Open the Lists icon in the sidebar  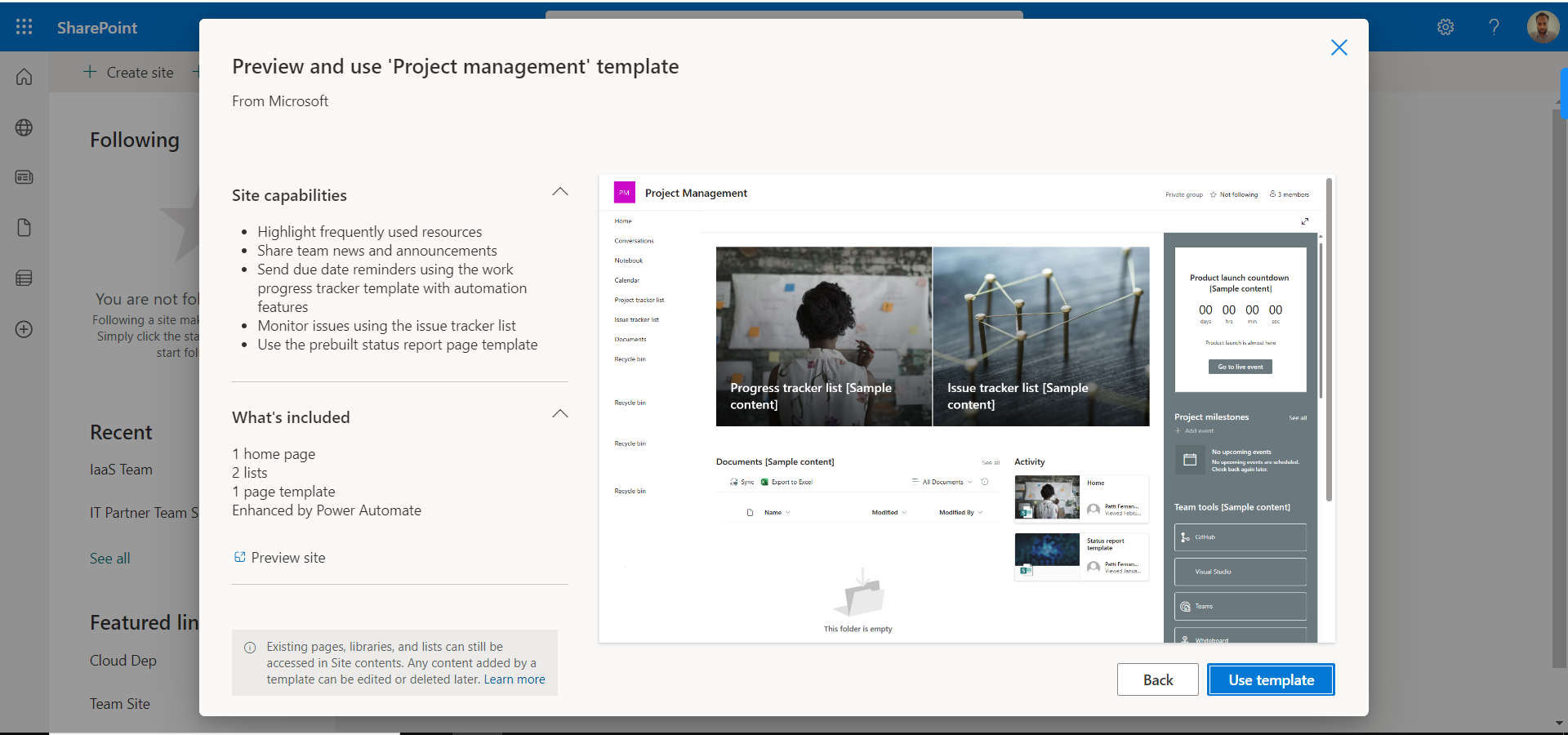[x=24, y=278]
